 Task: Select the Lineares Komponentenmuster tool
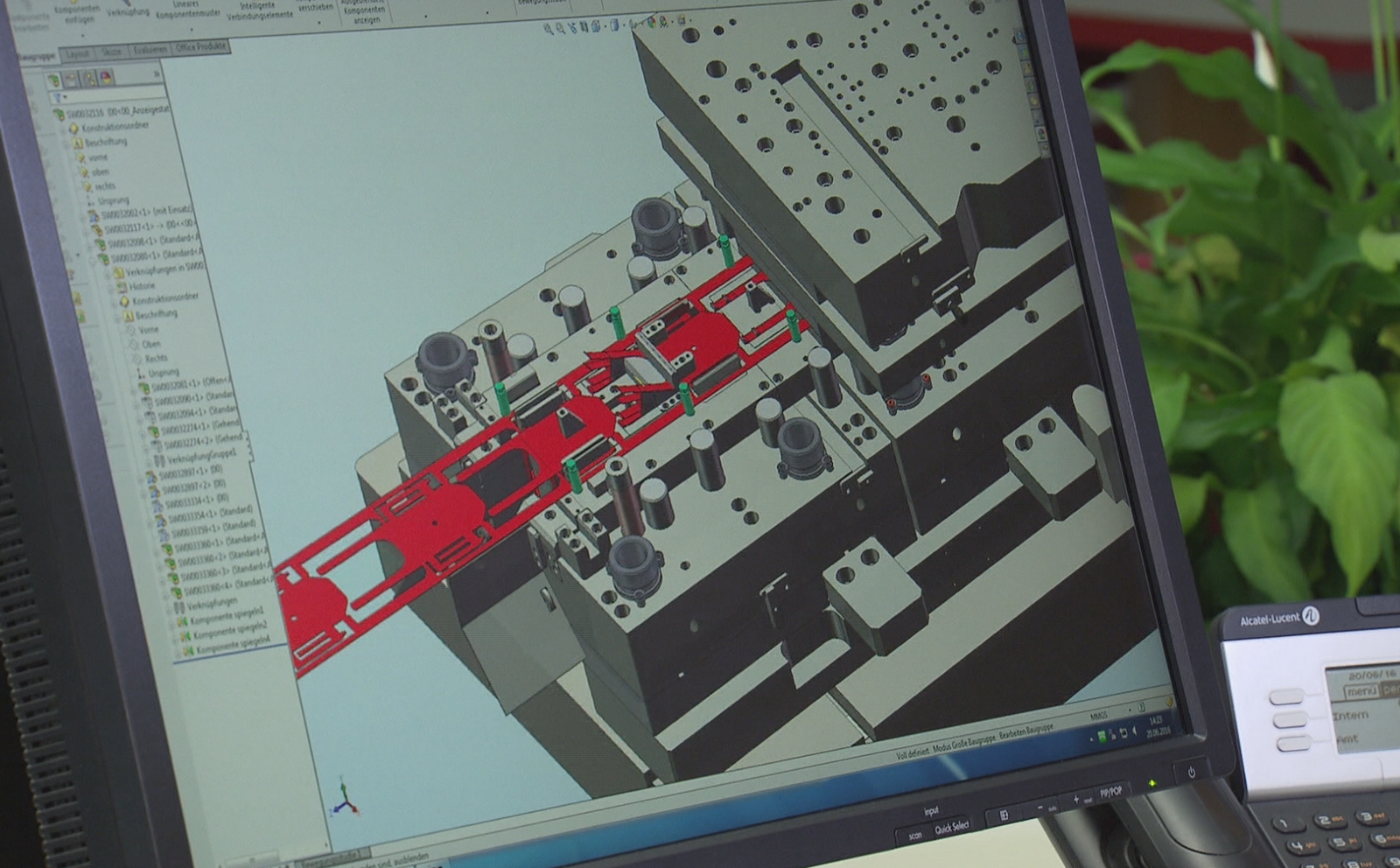tap(186, 9)
